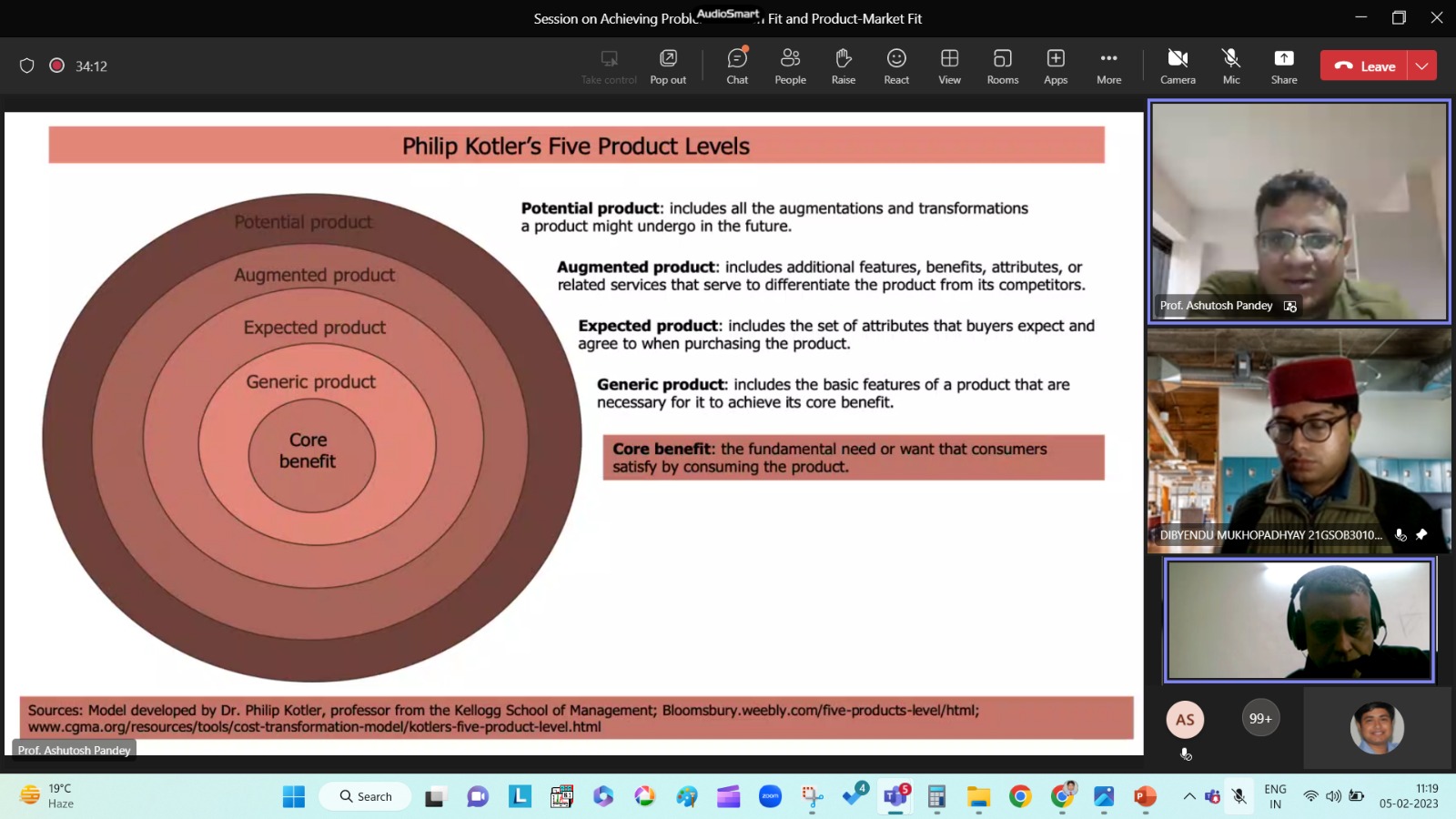Unmute the Mic
Screen dimensions: 1456x819
(1231, 66)
